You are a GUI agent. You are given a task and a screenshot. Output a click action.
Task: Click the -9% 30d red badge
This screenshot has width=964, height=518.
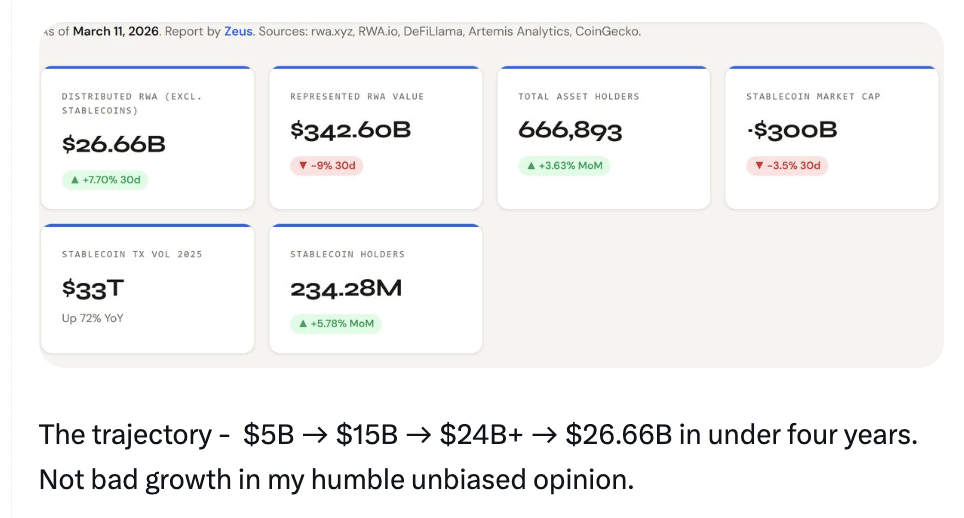tap(326, 165)
